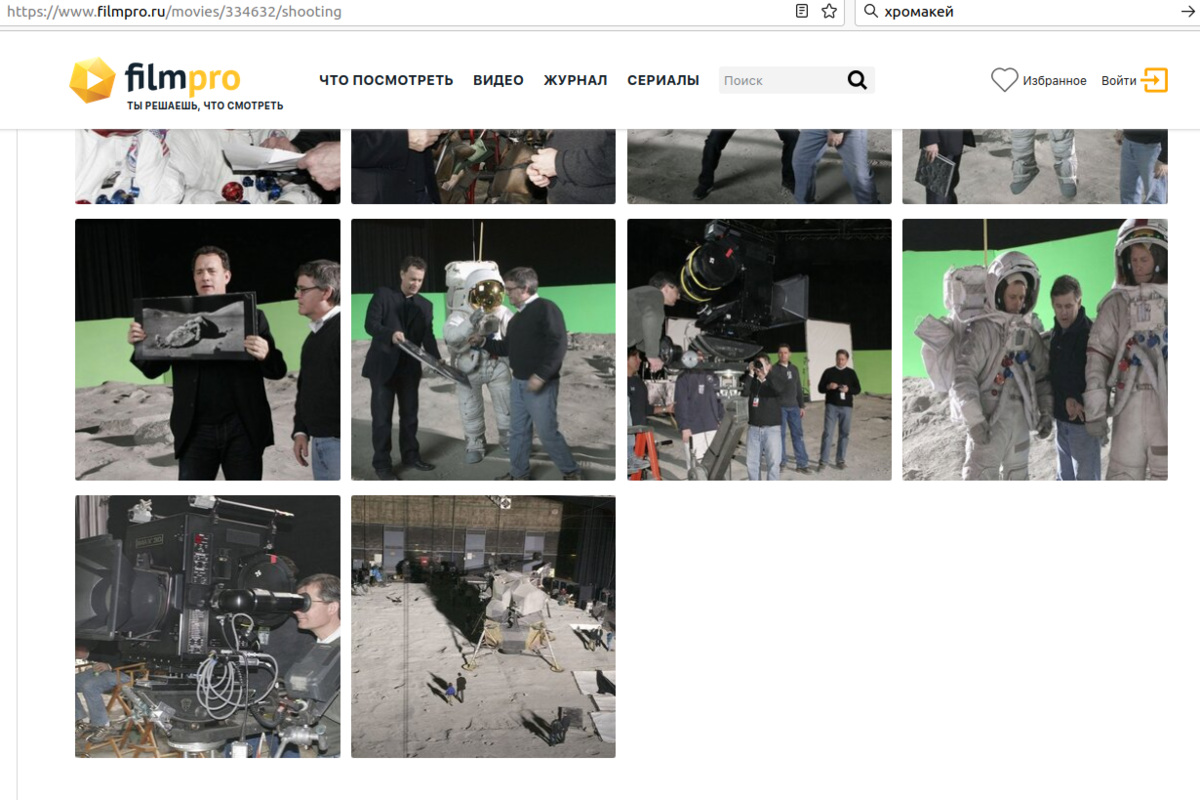Viewport: 1200px width, 800px height.
Task: Click the magnifier search icon on filmpro
Action: [x=857, y=80]
